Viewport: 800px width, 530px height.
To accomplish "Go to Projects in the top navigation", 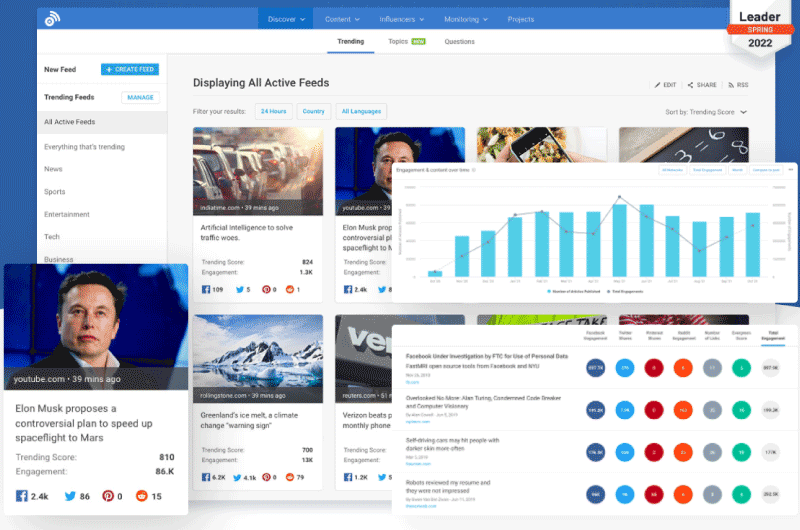I will coord(520,19).
